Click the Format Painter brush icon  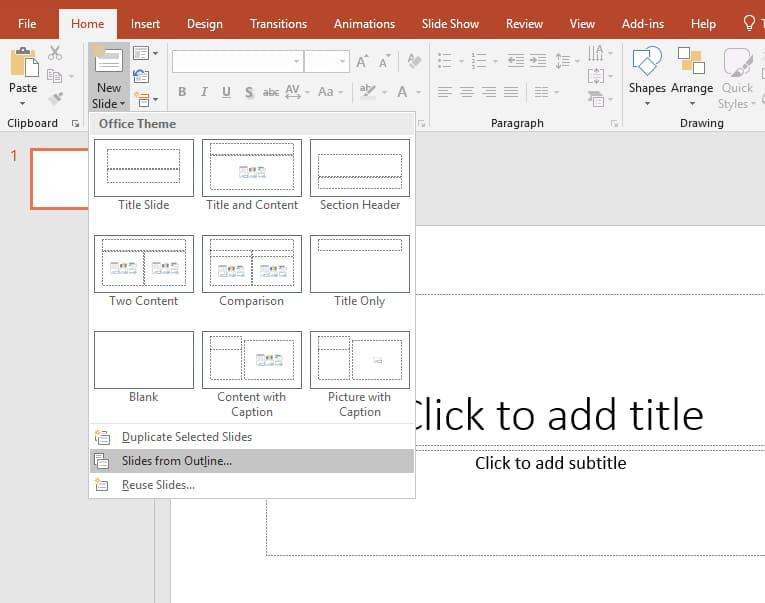55,98
